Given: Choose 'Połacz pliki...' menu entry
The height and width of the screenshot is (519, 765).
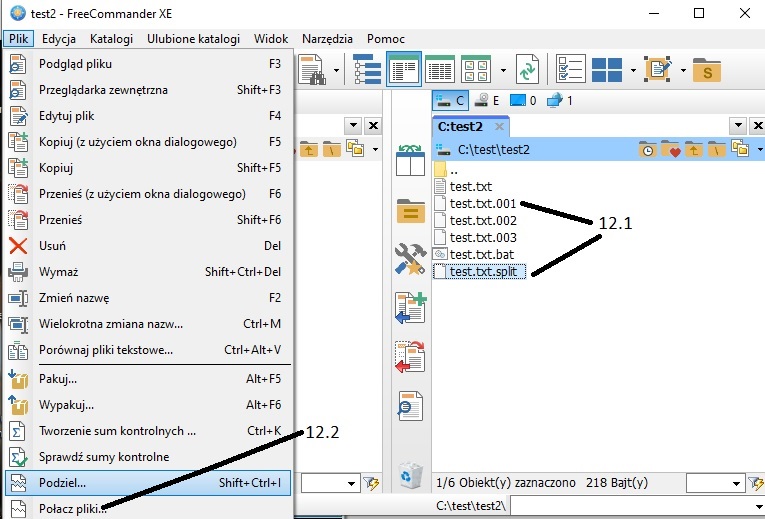Looking at the screenshot, I should pyautogui.click(x=148, y=509).
